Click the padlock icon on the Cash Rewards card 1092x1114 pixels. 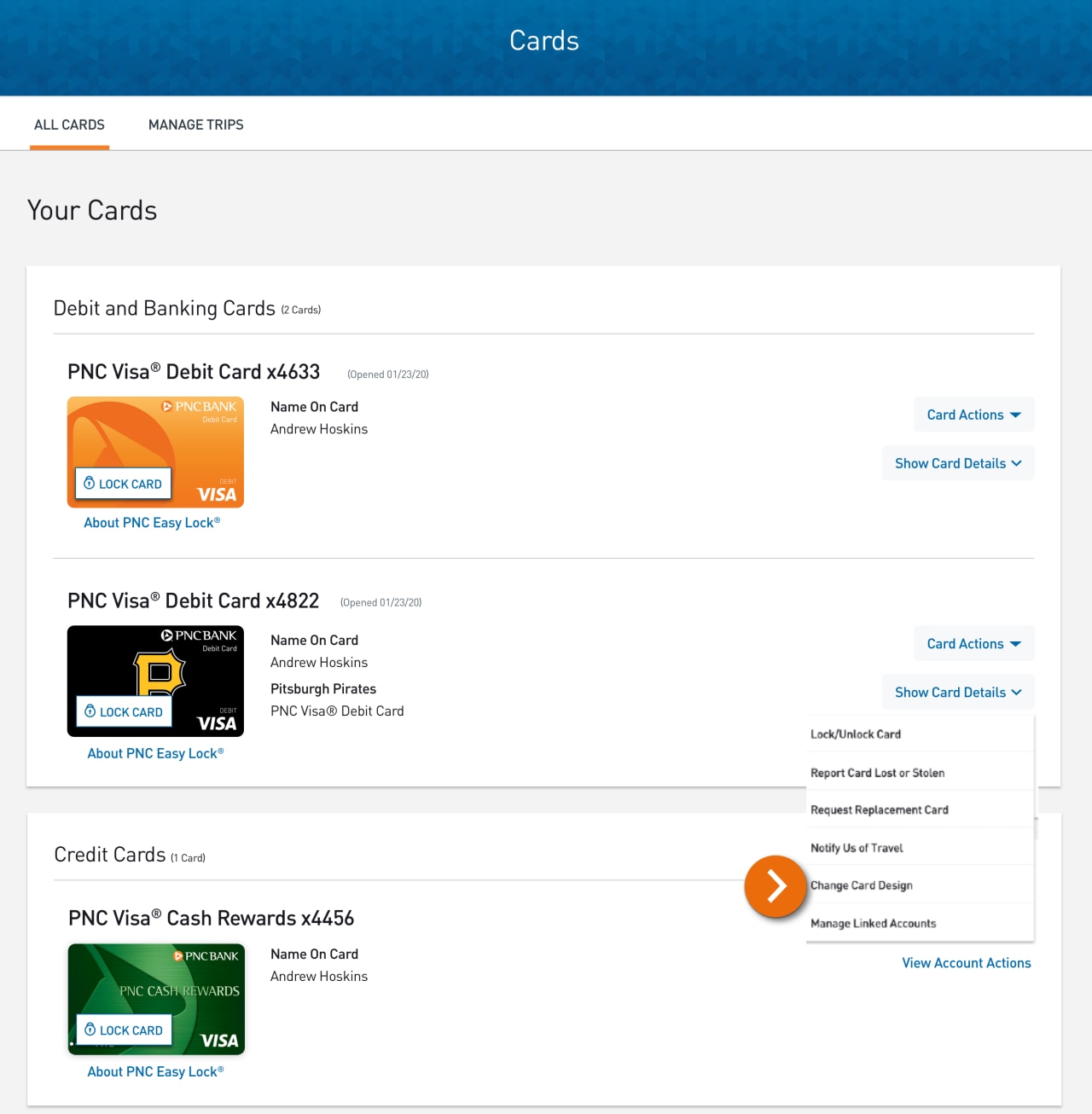pos(88,1030)
